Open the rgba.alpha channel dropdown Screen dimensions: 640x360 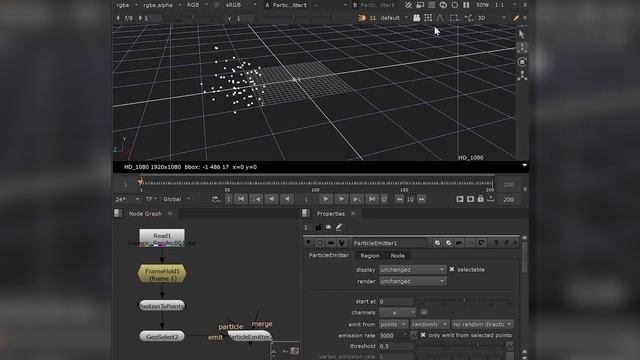(161, 5)
